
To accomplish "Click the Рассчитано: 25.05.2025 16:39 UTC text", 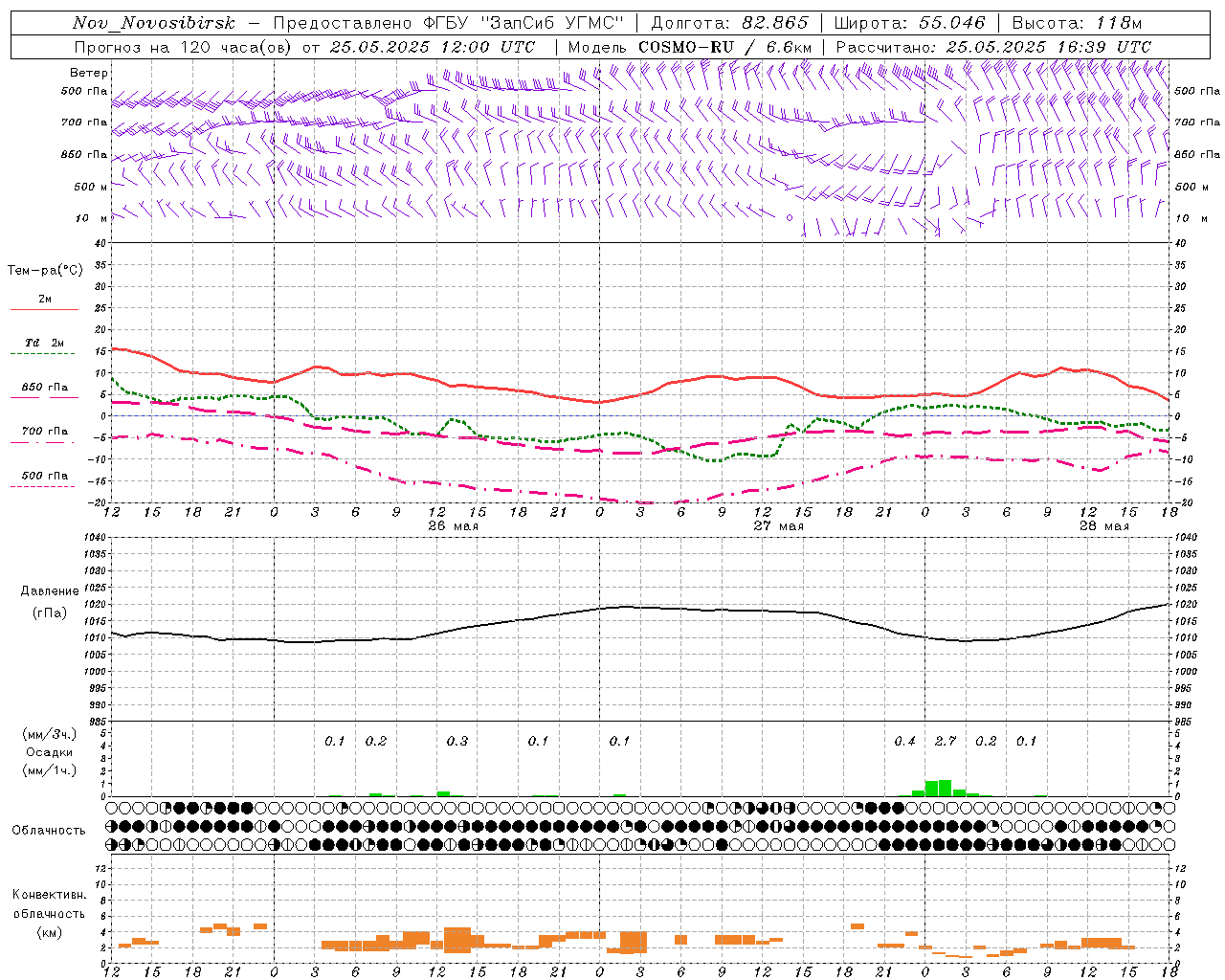I will (993, 47).
